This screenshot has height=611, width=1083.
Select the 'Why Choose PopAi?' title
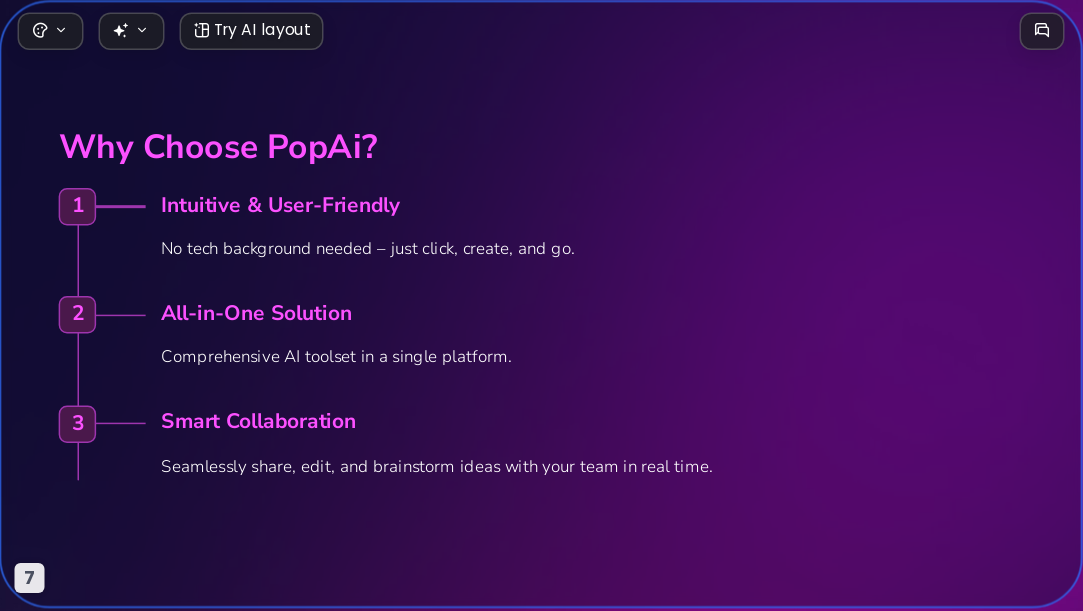219,147
